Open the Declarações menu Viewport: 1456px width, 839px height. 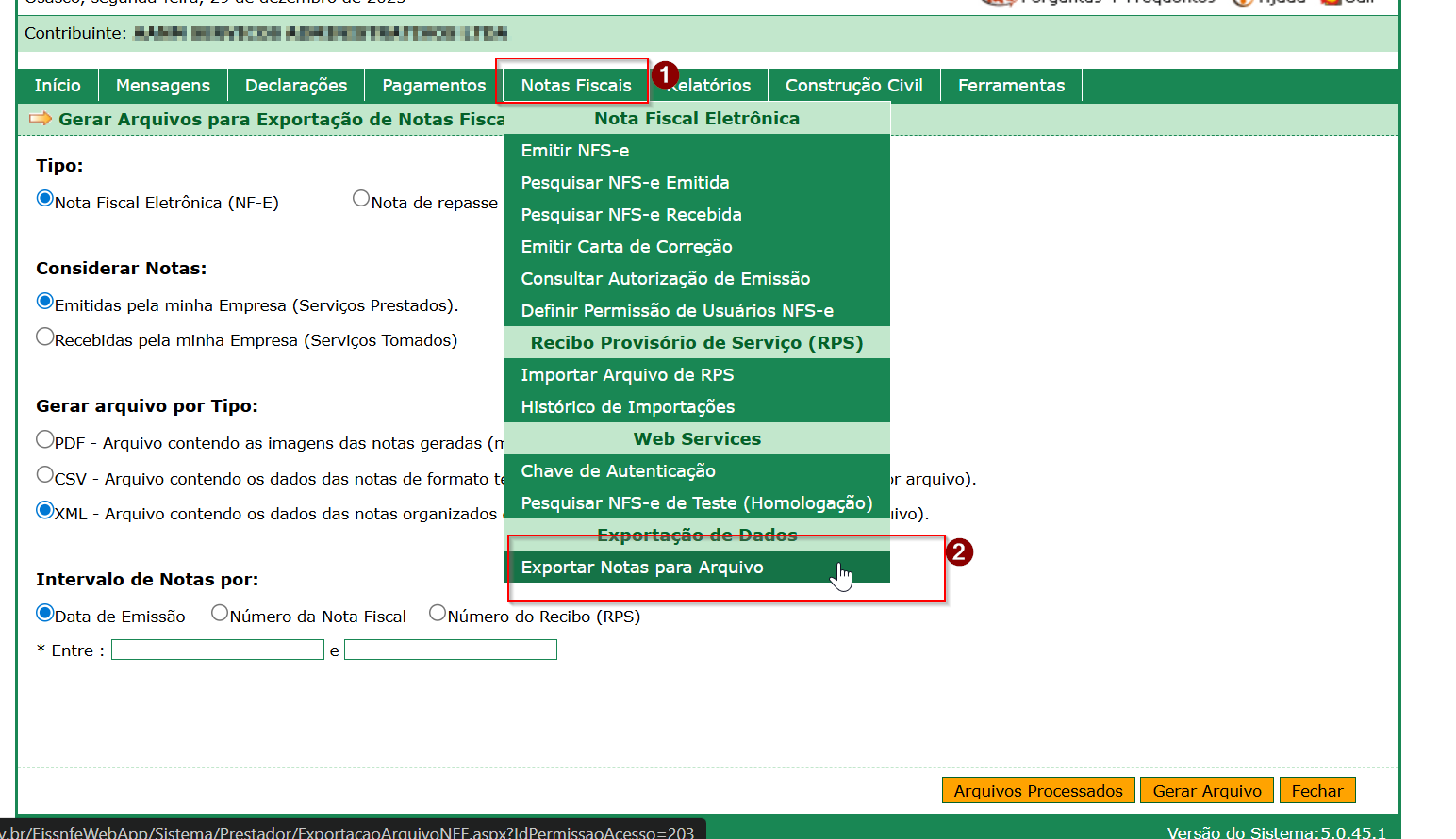(x=296, y=86)
